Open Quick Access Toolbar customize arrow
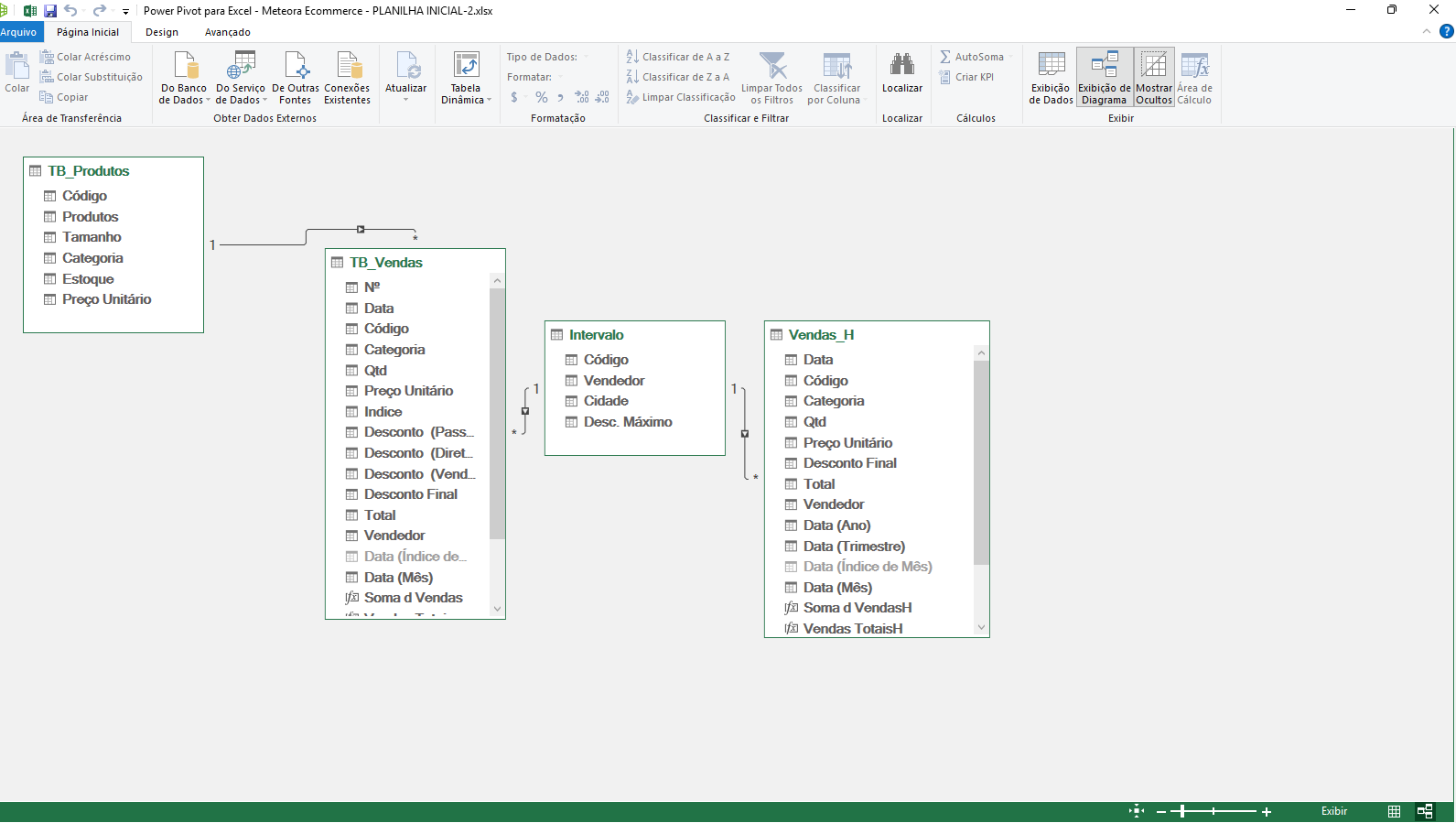Screen dimensions: 1456x823 pos(126,12)
